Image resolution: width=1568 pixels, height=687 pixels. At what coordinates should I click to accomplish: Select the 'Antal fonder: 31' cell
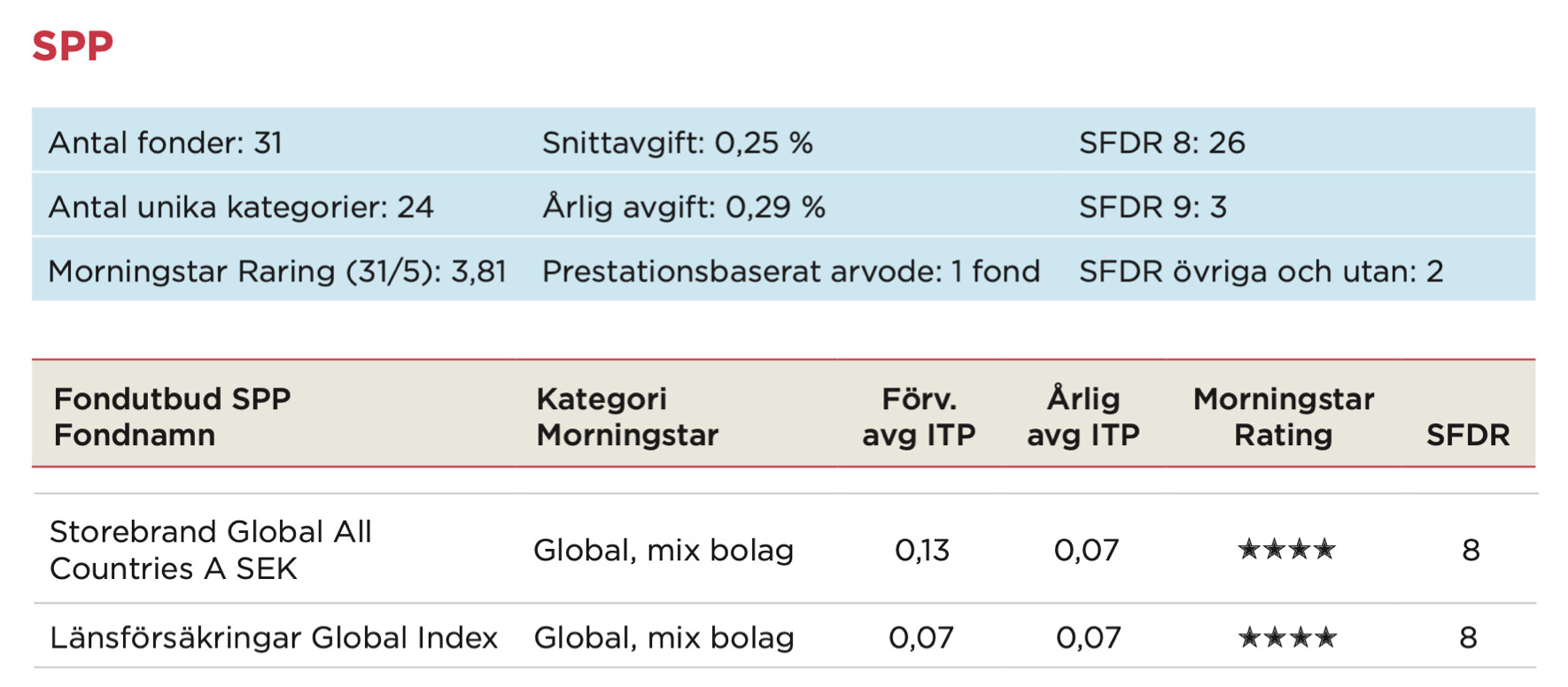pos(166,143)
